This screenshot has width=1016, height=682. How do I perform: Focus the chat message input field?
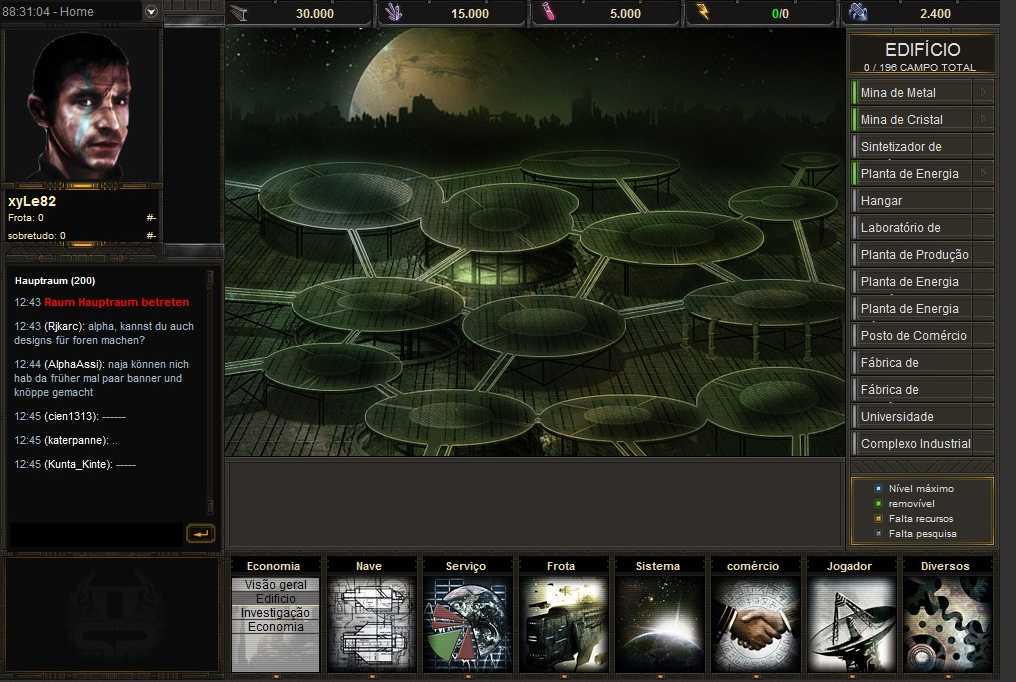(96, 534)
